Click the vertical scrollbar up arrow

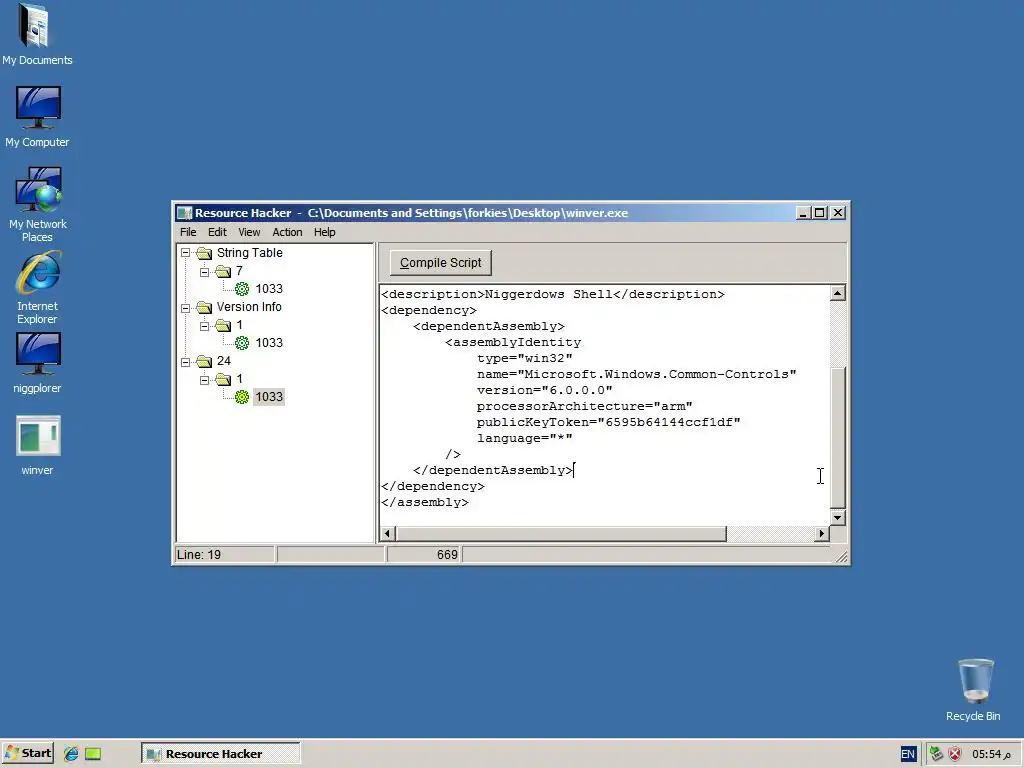coord(838,293)
